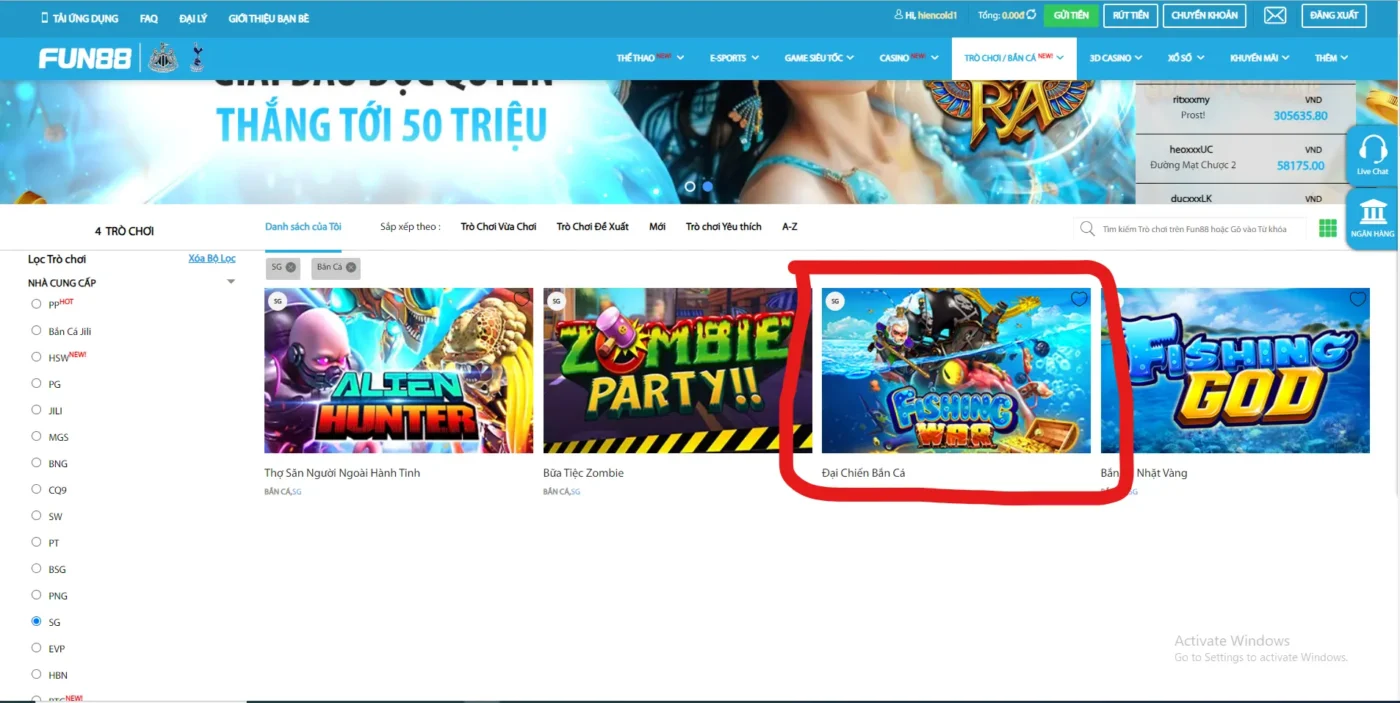Screen dimensions: 1400x703
Task: Open the Thể Thao dropdown menu
Action: click(x=650, y=58)
